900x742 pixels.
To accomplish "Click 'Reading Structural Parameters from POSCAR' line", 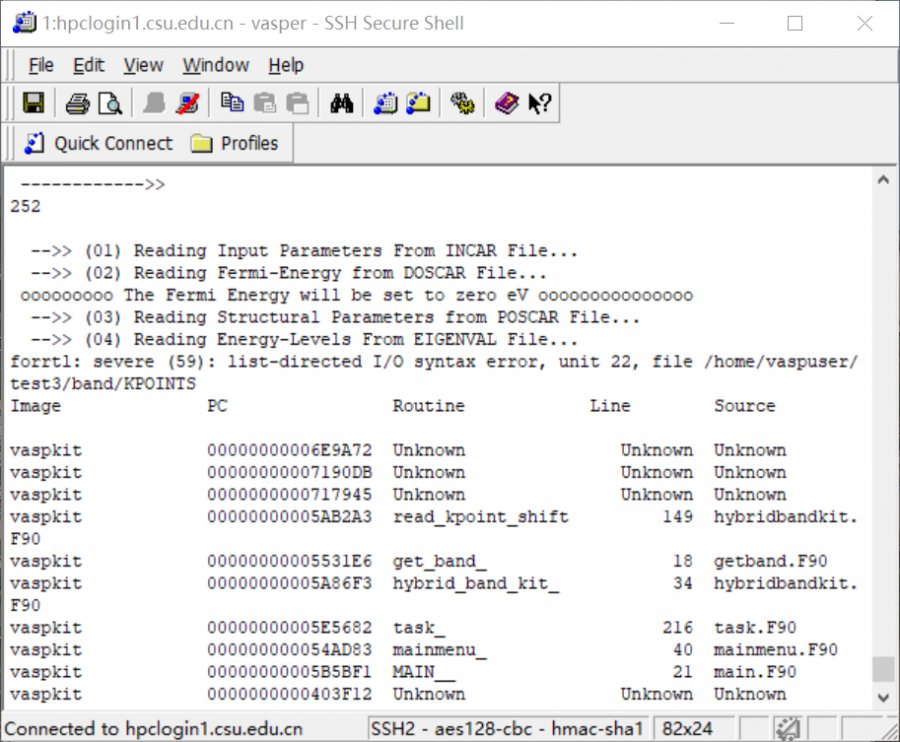I will [x=335, y=317].
